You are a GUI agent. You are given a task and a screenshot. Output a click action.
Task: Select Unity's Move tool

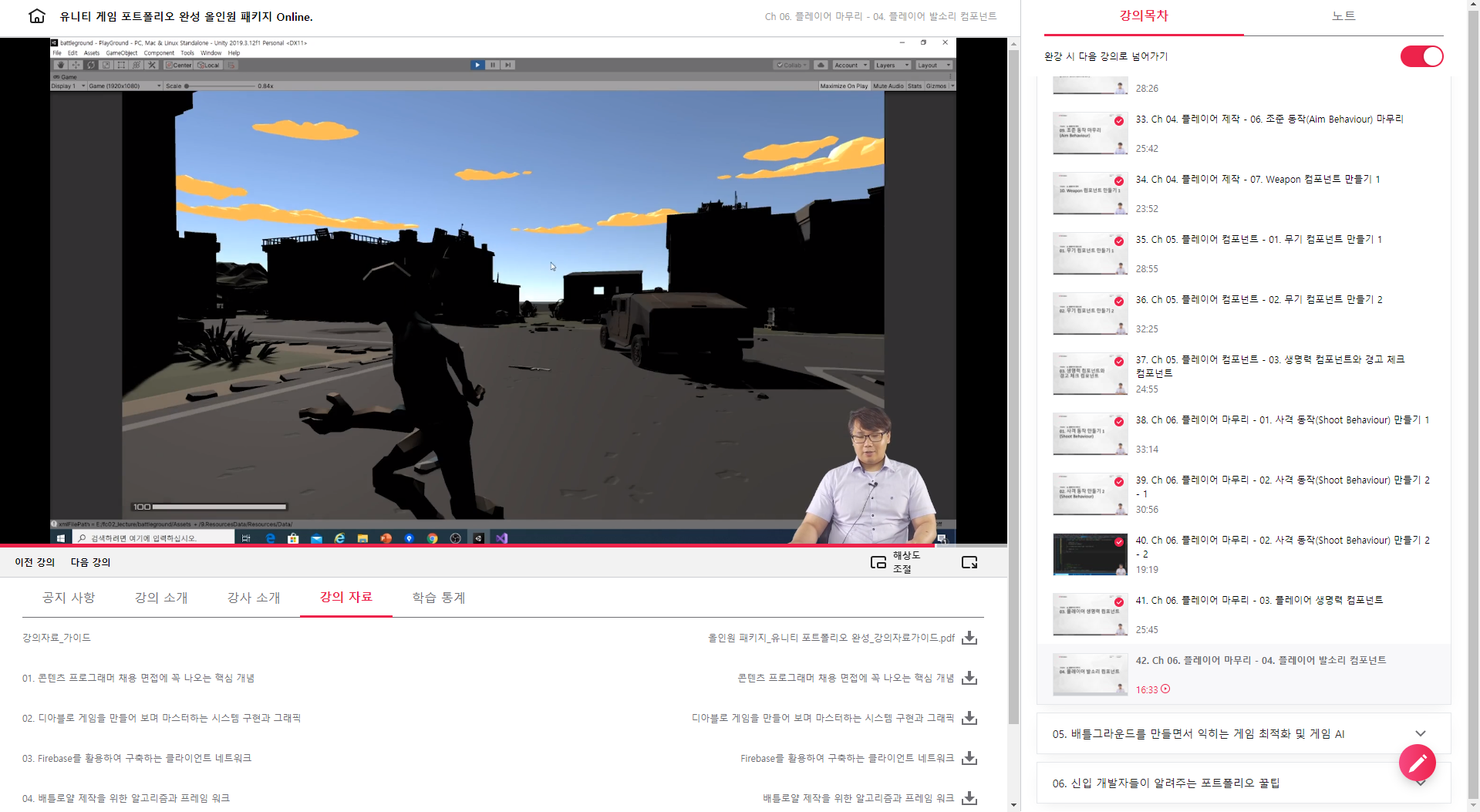(76, 66)
